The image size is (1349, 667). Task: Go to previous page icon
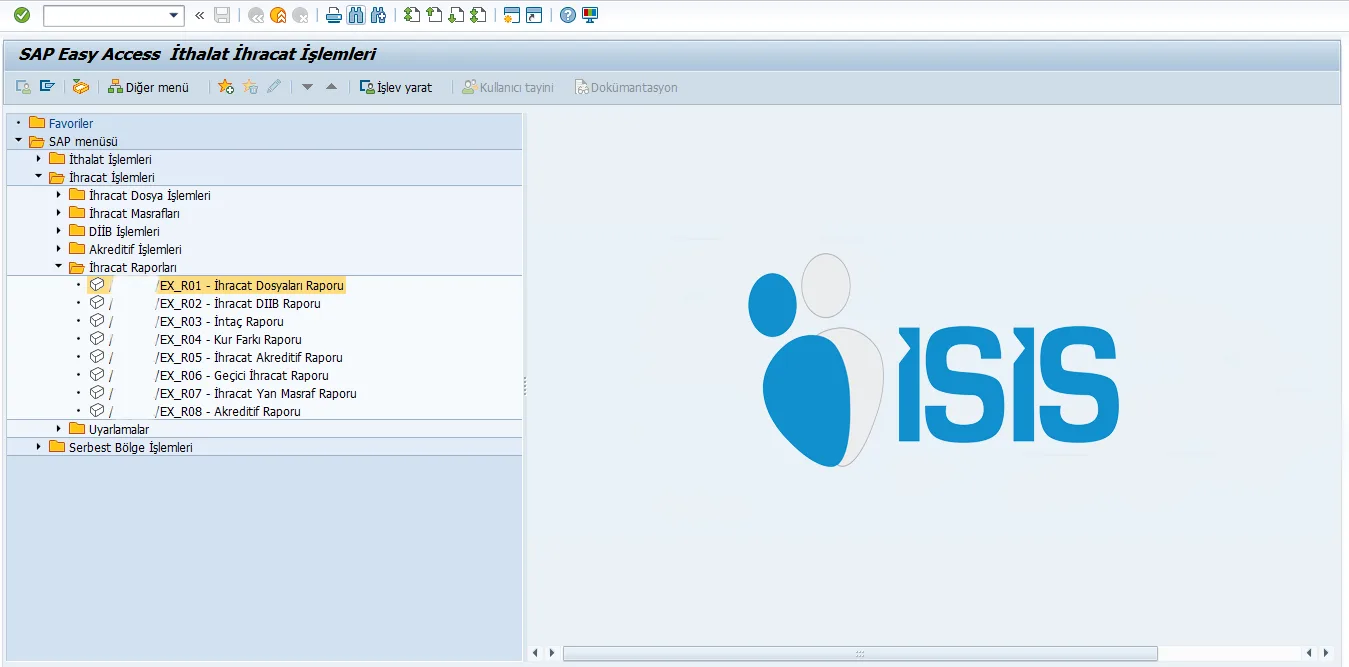(434, 15)
